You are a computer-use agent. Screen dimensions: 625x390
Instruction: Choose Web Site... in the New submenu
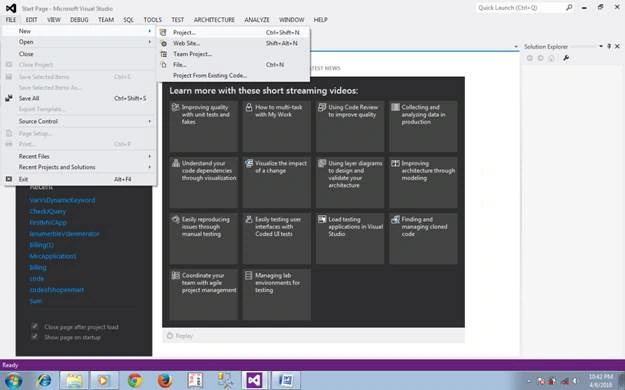coord(234,43)
